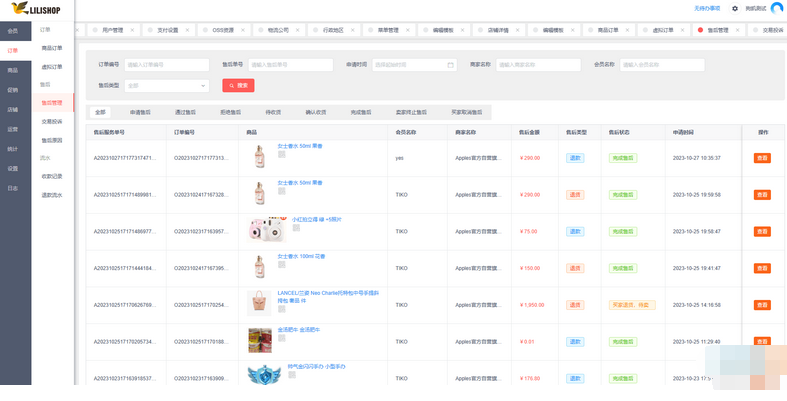Viewport: 787px width, 401px height.
Task: Open 交易投诉 in the submenu
Action: [52, 121]
